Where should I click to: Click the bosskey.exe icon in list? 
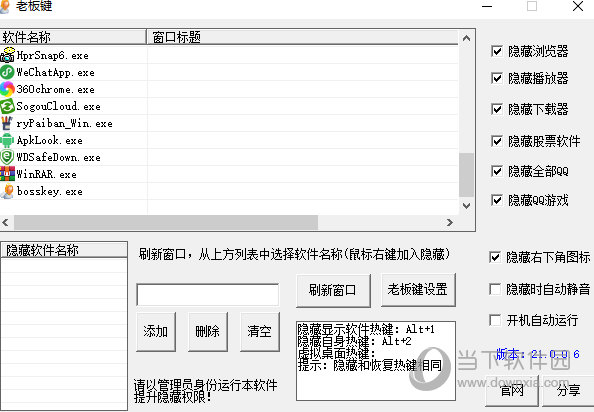(x=7, y=191)
